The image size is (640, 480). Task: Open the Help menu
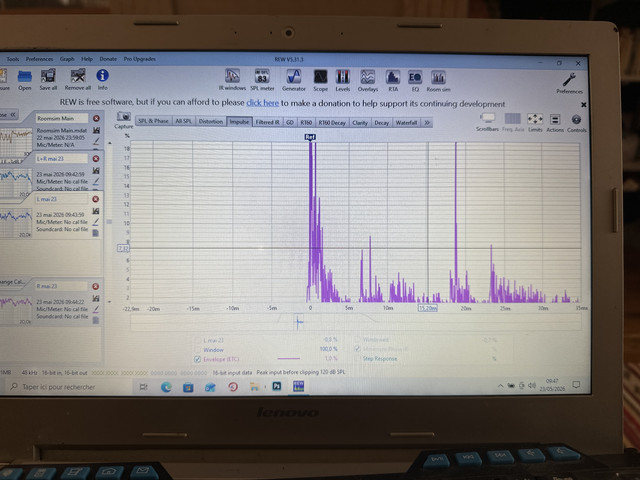point(87,59)
